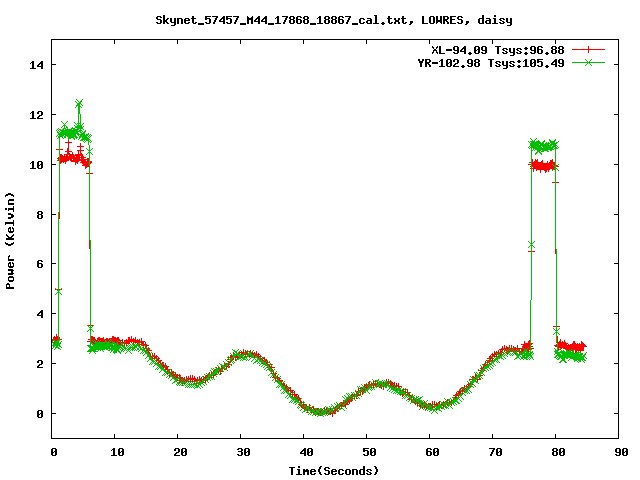
Task: Click x-axis tick label 30
Action: [243, 452]
